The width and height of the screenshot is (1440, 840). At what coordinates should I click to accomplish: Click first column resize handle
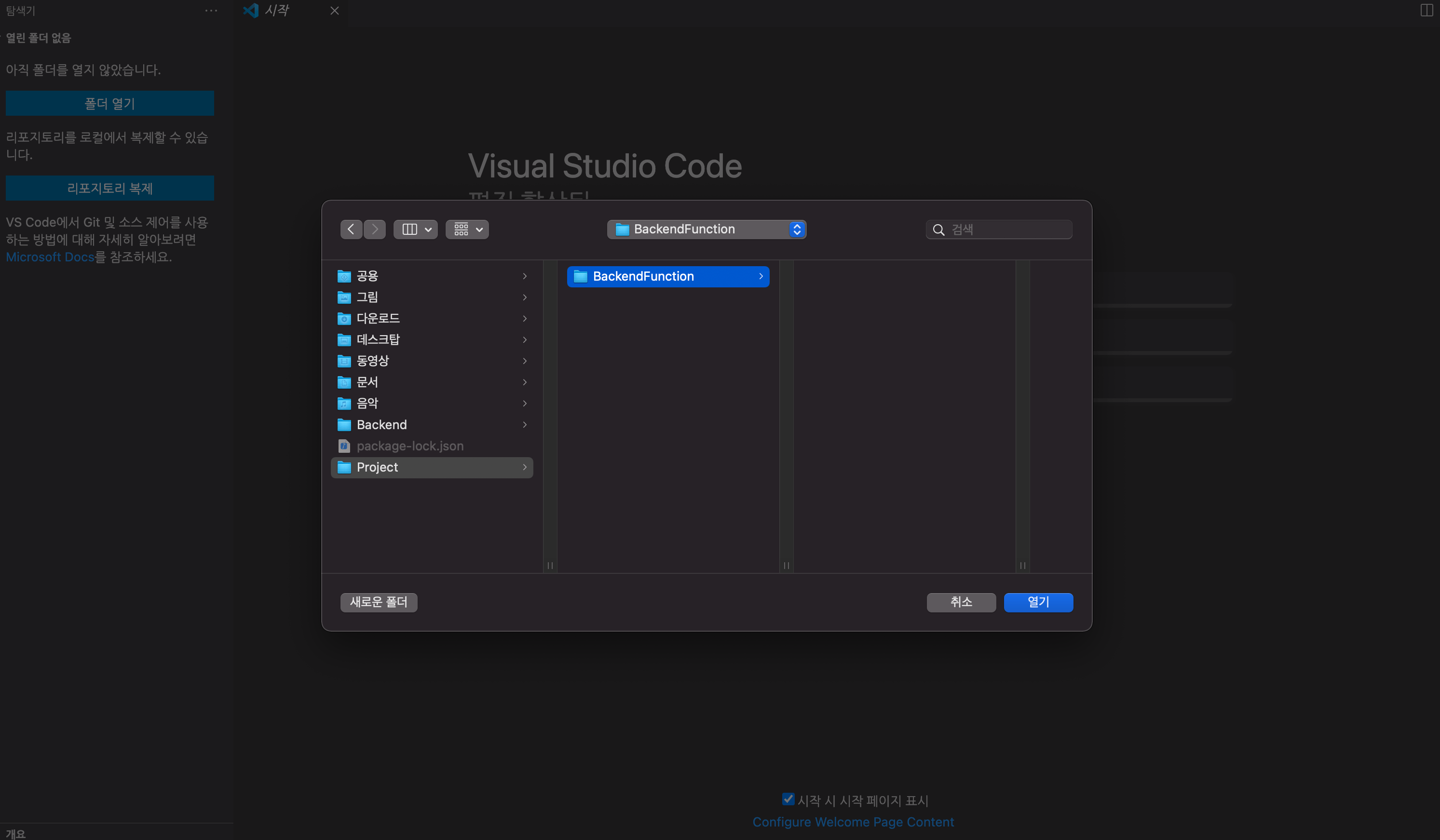(550, 566)
